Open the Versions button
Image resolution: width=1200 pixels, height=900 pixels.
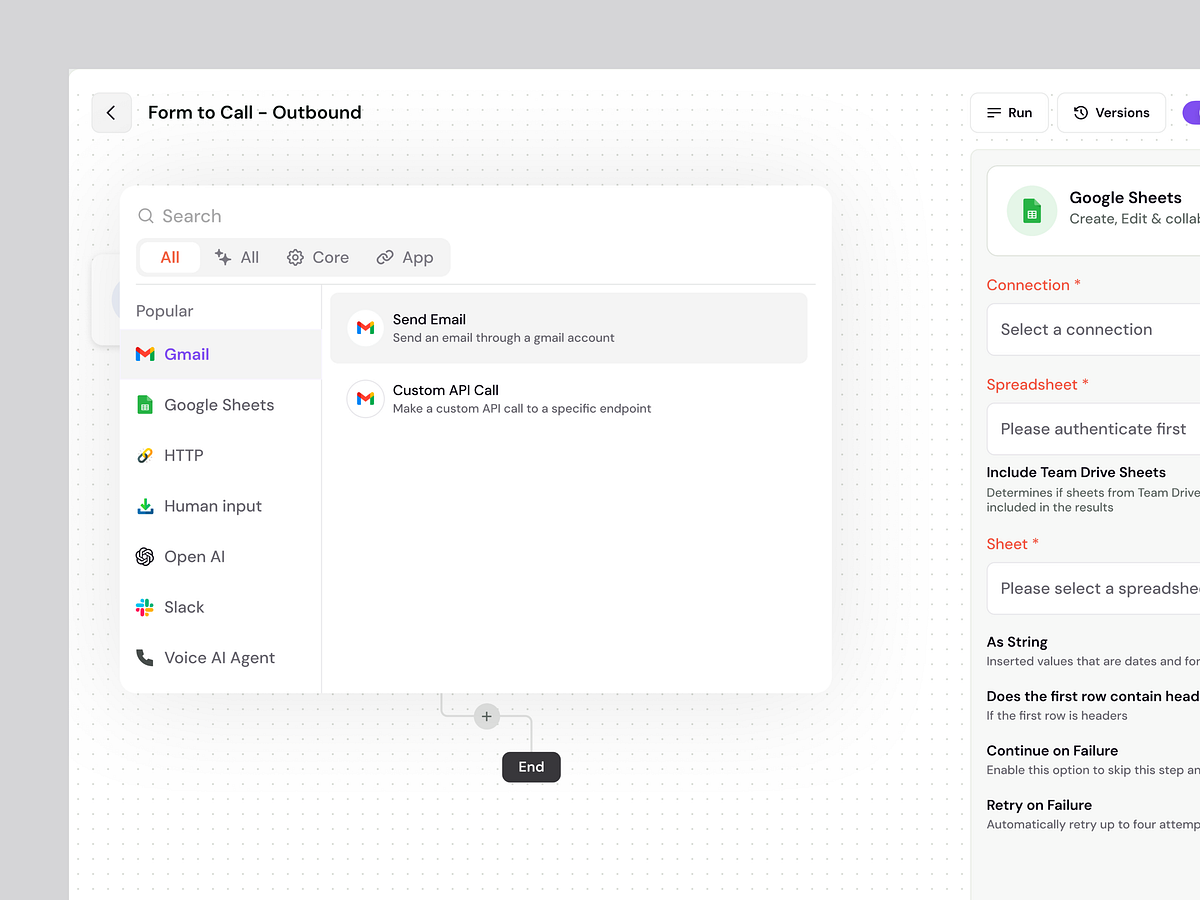pyautogui.click(x=1111, y=113)
